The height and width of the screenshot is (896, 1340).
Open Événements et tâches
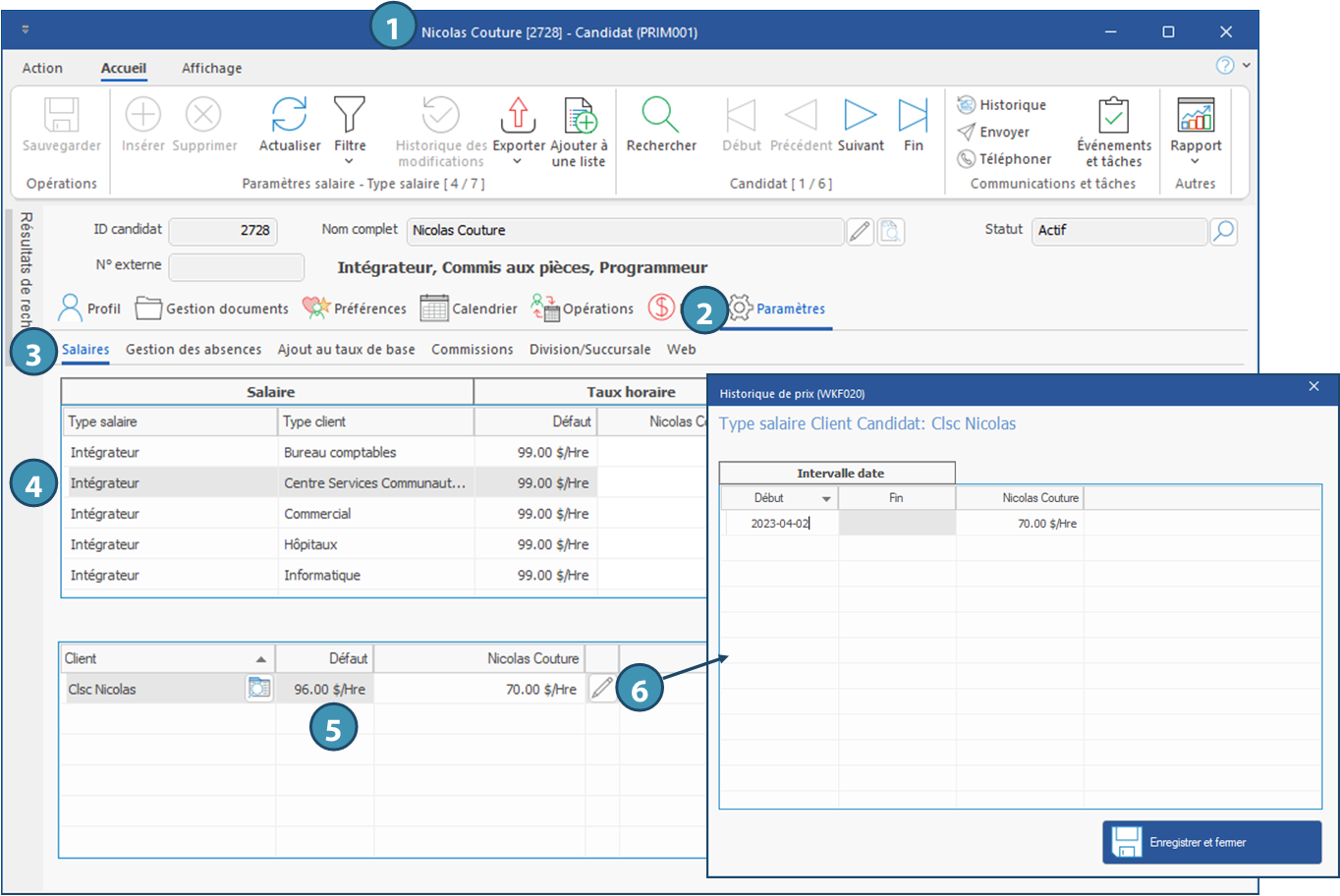[x=1114, y=116]
